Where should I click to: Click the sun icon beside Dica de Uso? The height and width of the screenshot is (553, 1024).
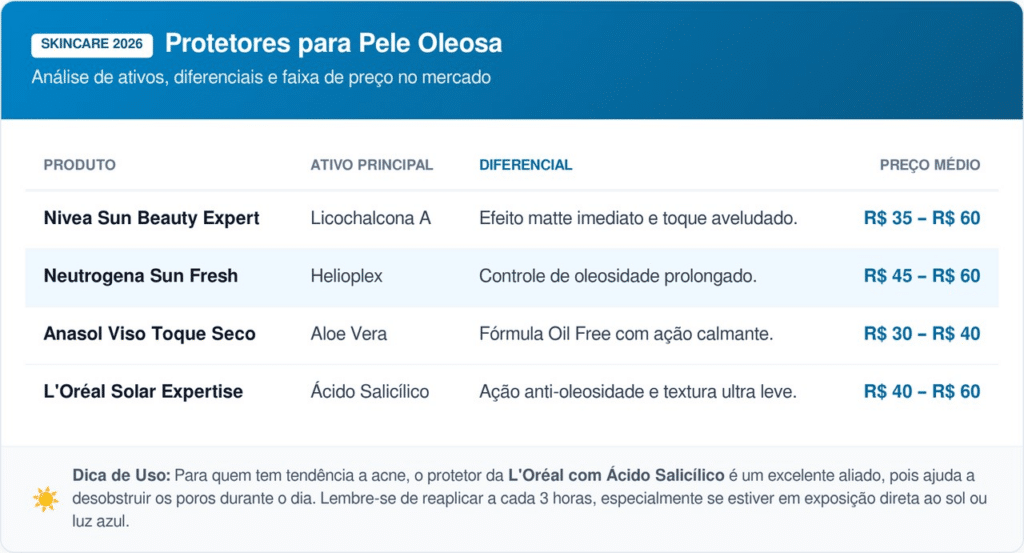click(46, 498)
